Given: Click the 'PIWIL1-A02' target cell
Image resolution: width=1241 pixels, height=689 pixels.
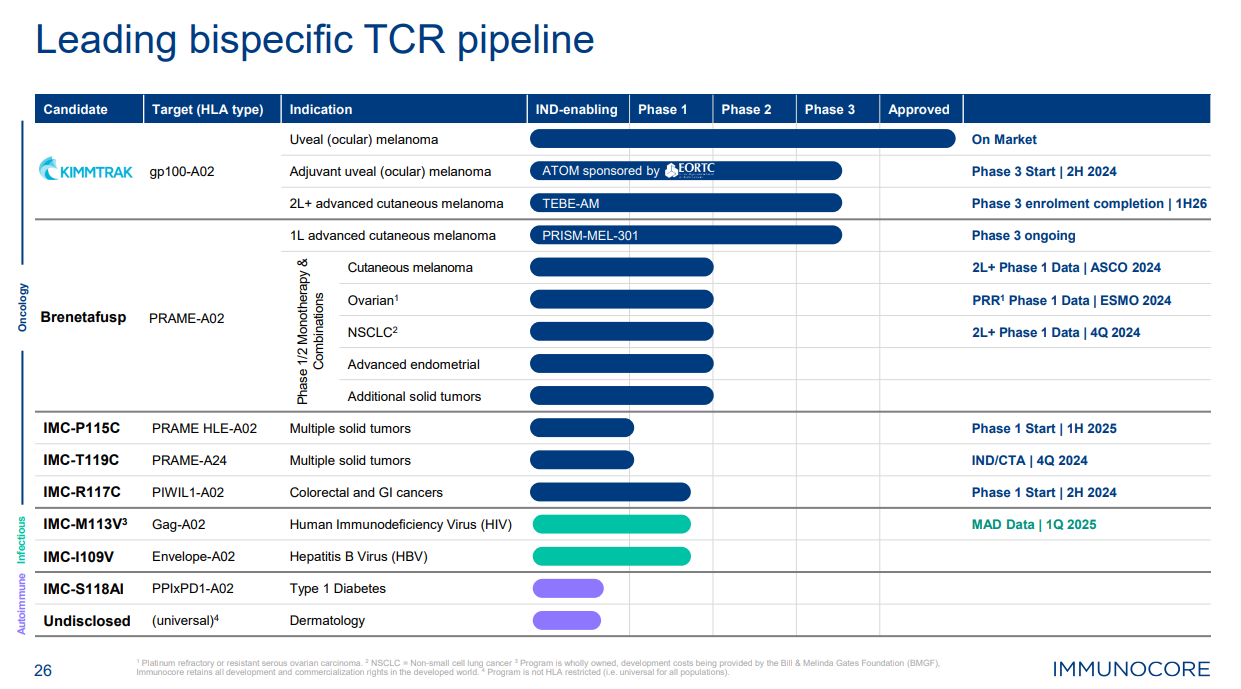Looking at the screenshot, I should tap(188, 492).
